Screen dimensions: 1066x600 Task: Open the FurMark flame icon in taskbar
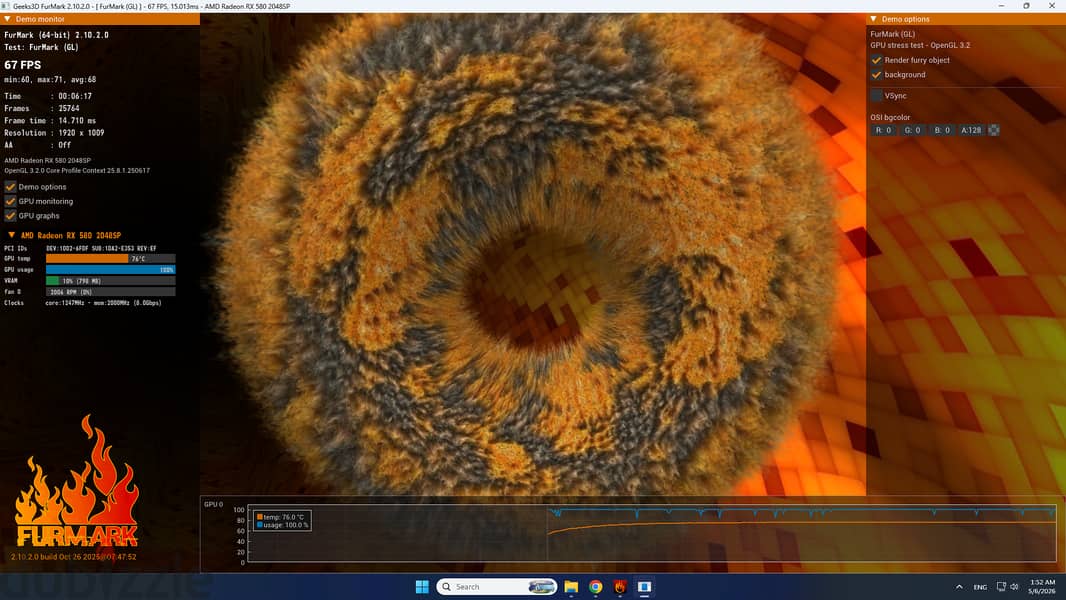click(620, 586)
